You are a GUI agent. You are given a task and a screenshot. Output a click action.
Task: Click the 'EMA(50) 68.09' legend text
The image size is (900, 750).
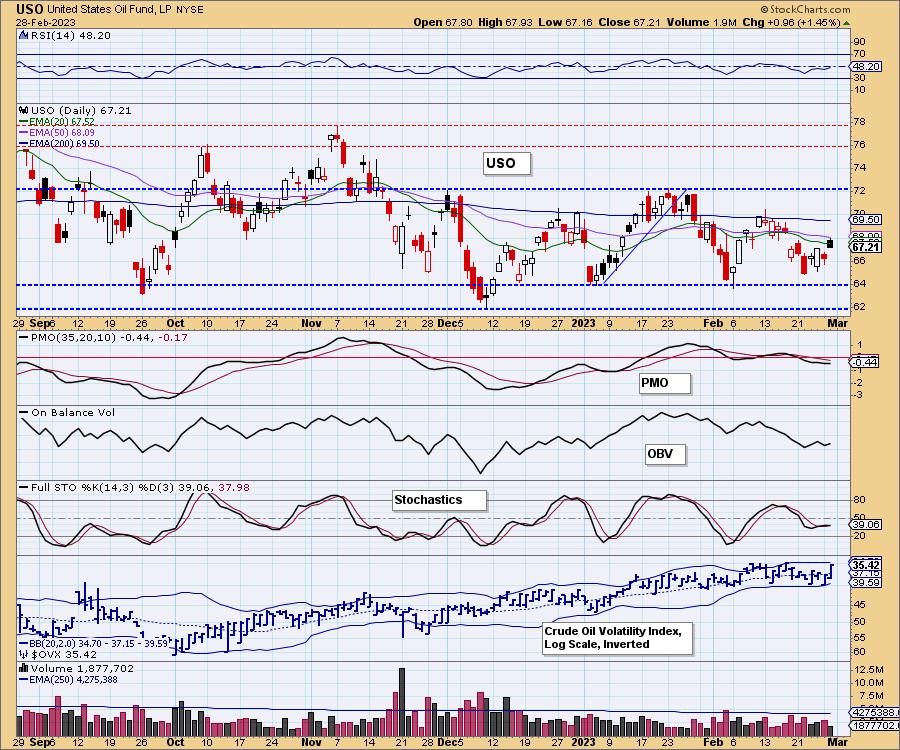tap(61, 133)
